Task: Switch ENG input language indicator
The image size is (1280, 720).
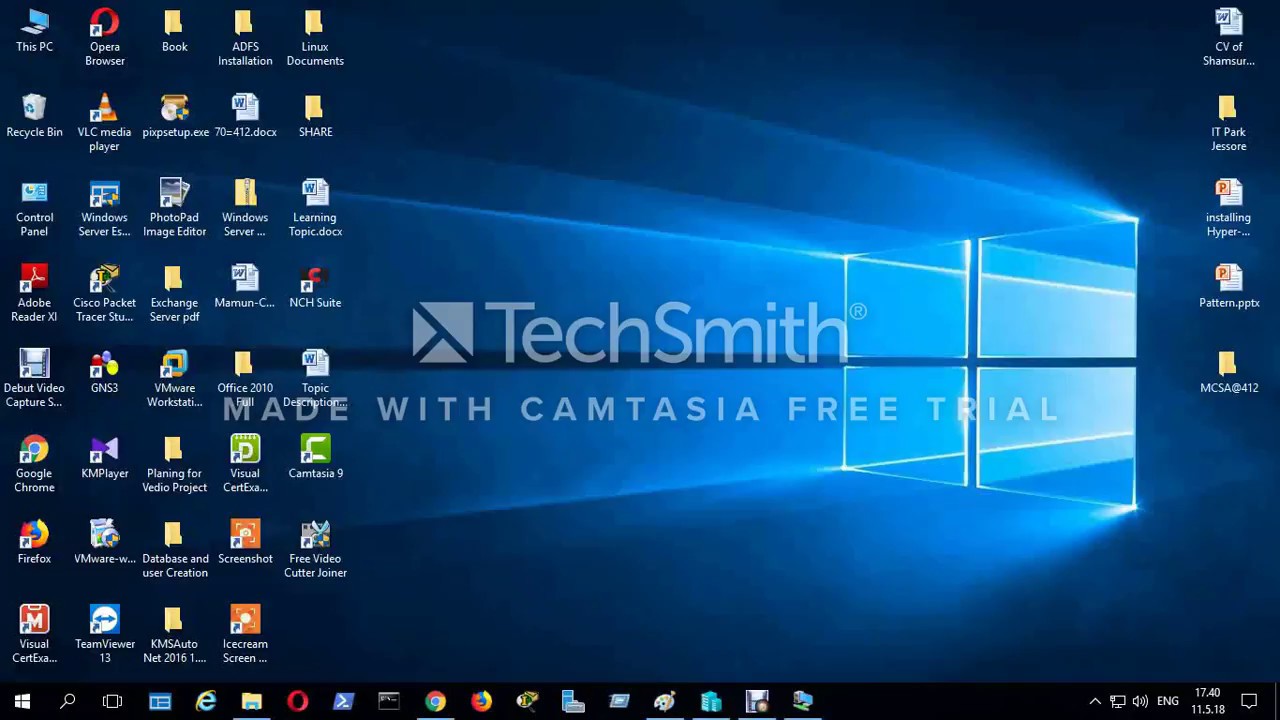Action: (1168, 701)
